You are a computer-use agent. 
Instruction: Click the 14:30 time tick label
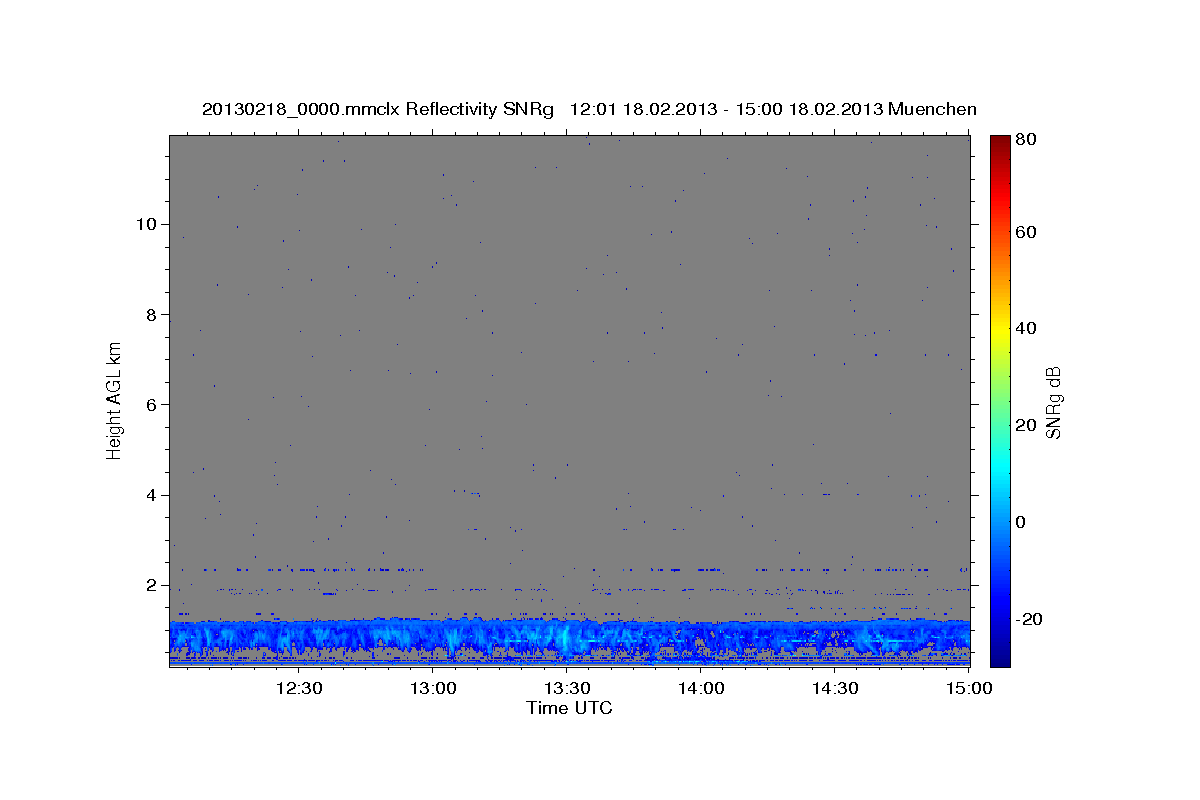point(835,689)
